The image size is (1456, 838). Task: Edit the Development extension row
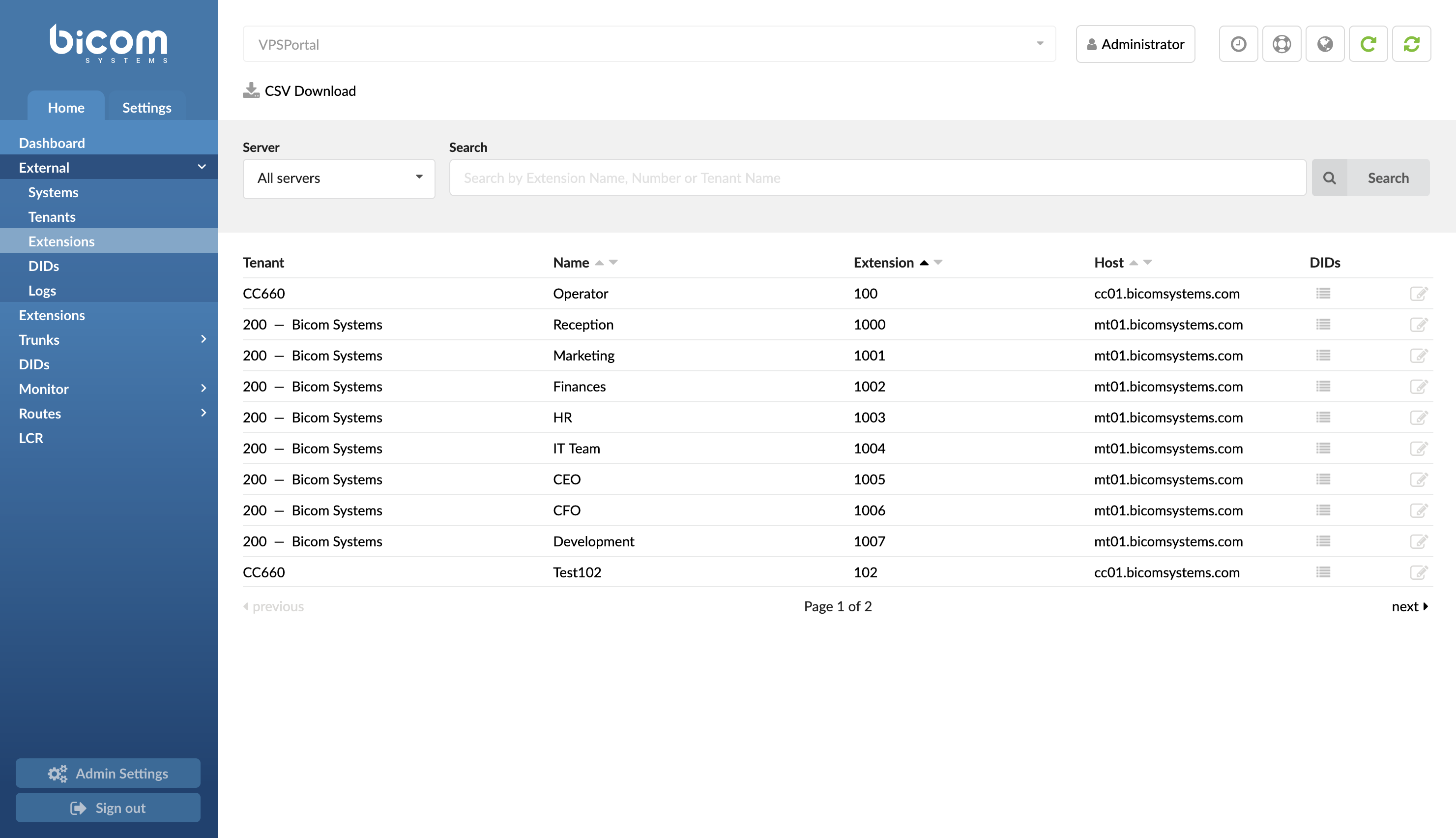tap(1419, 541)
